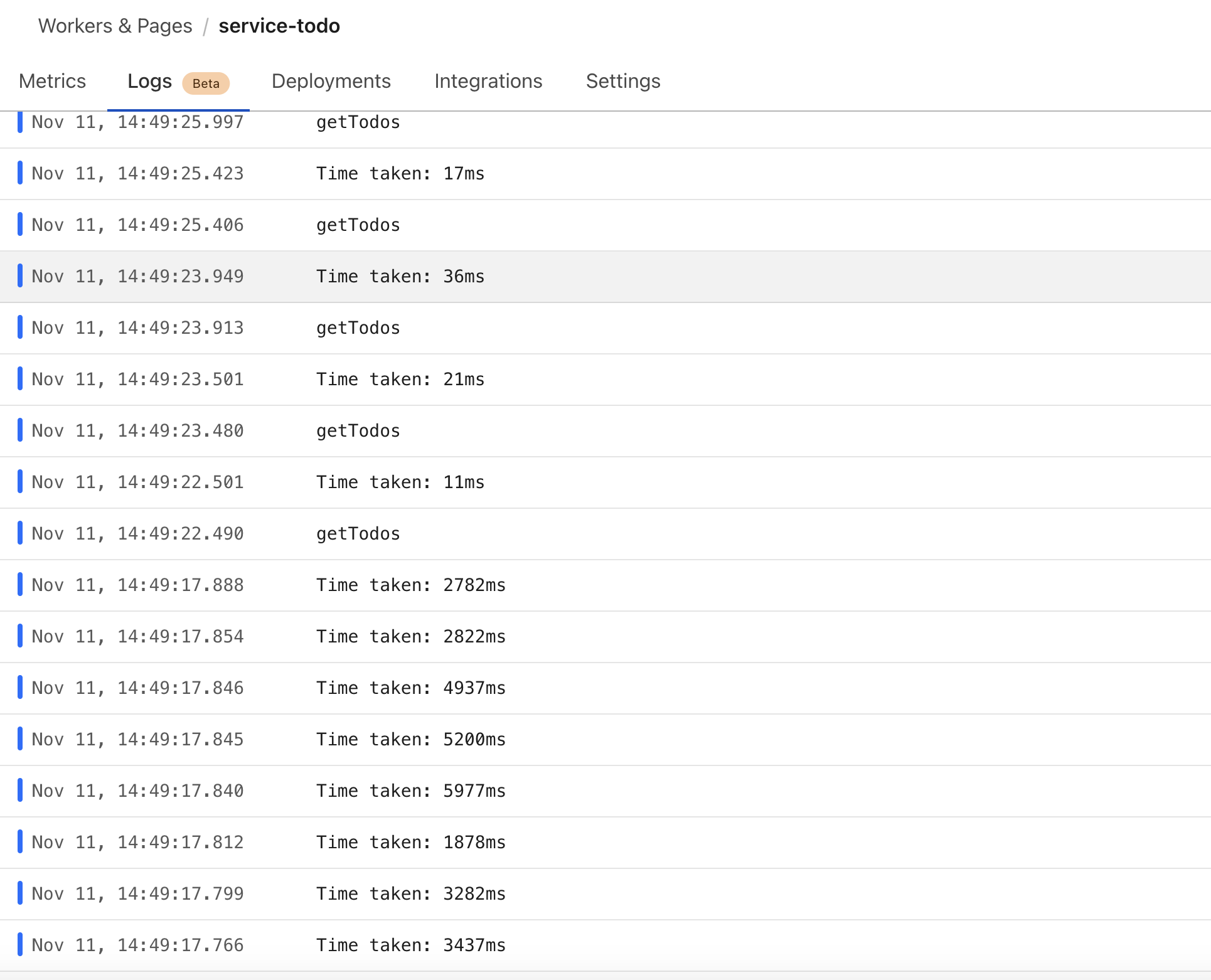Click the Workers & Pages breadcrumb link
The image size is (1211, 980).
coord(115,26)
